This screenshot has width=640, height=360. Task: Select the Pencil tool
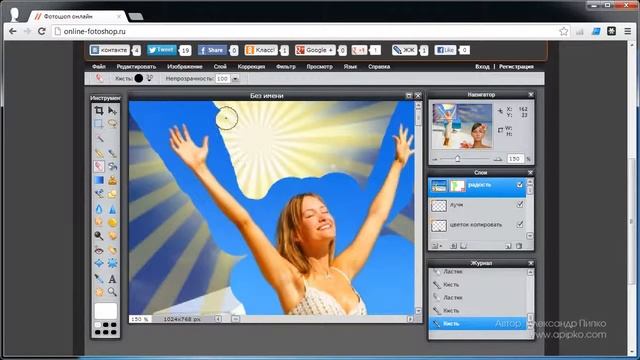[99, 153]
